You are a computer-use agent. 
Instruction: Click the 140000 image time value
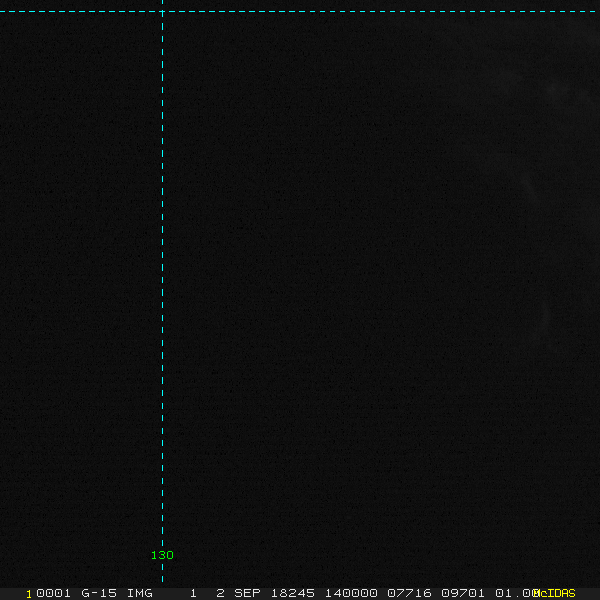click(x=350, y=593)
